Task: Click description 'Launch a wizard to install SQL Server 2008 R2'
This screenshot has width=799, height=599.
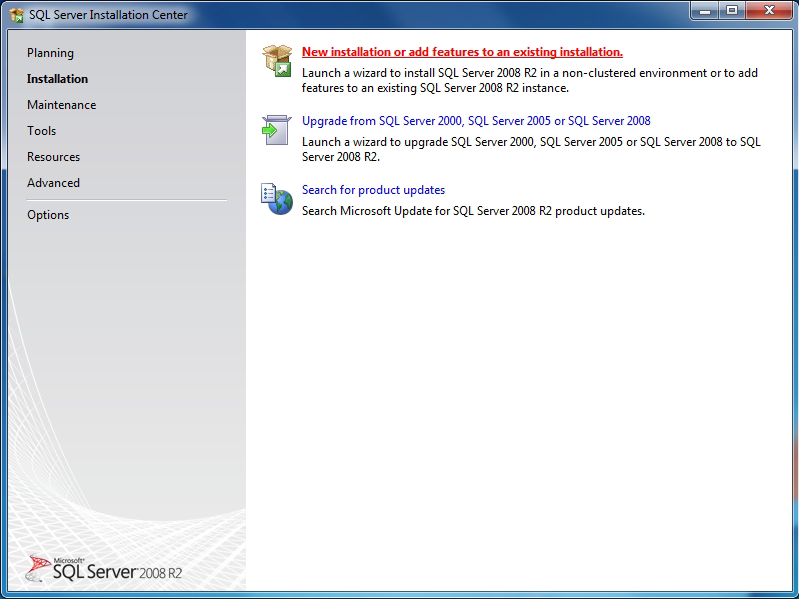Action: 530,80
